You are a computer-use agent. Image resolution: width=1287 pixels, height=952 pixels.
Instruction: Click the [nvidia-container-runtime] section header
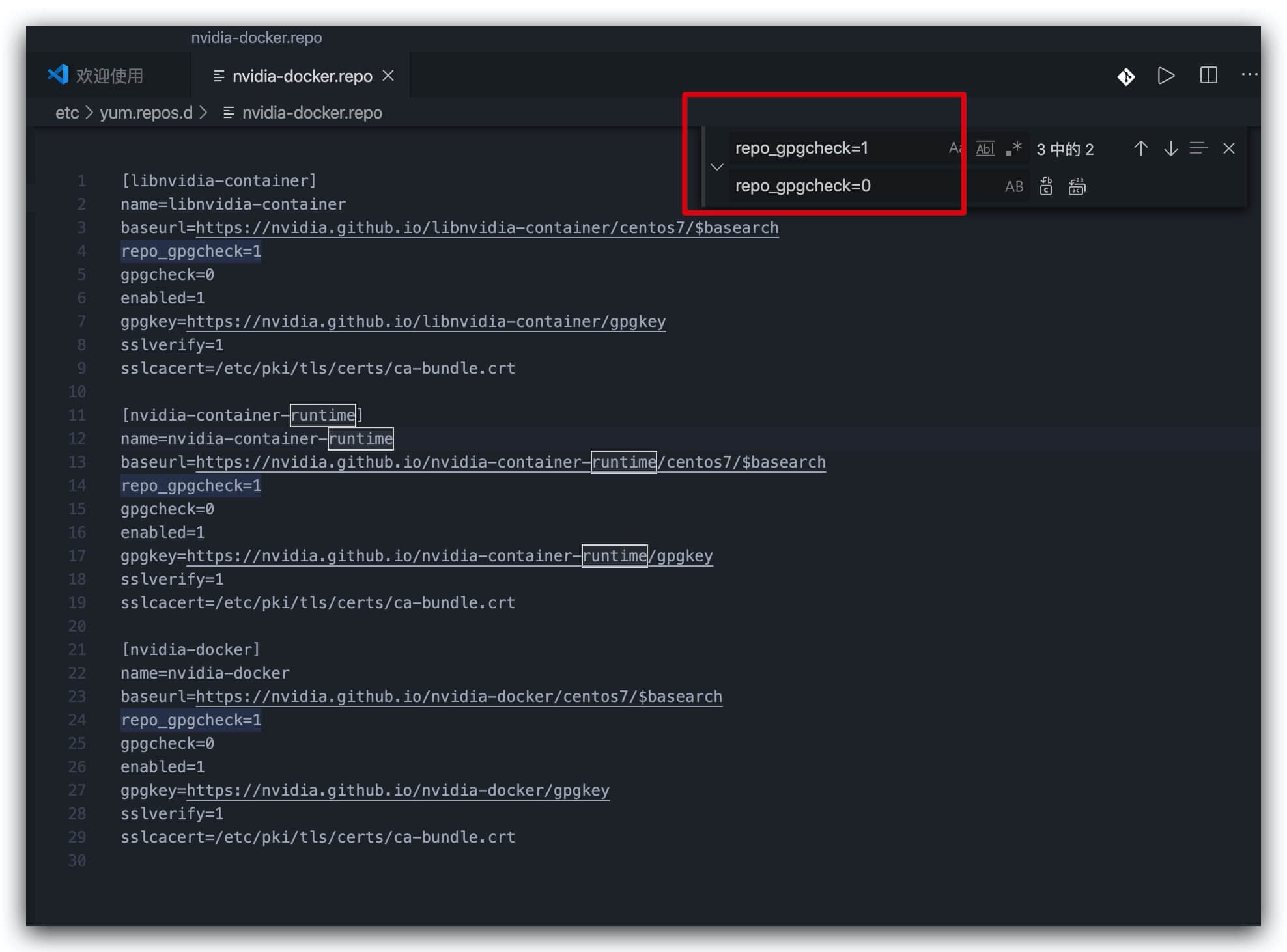[x=242, y=415]
